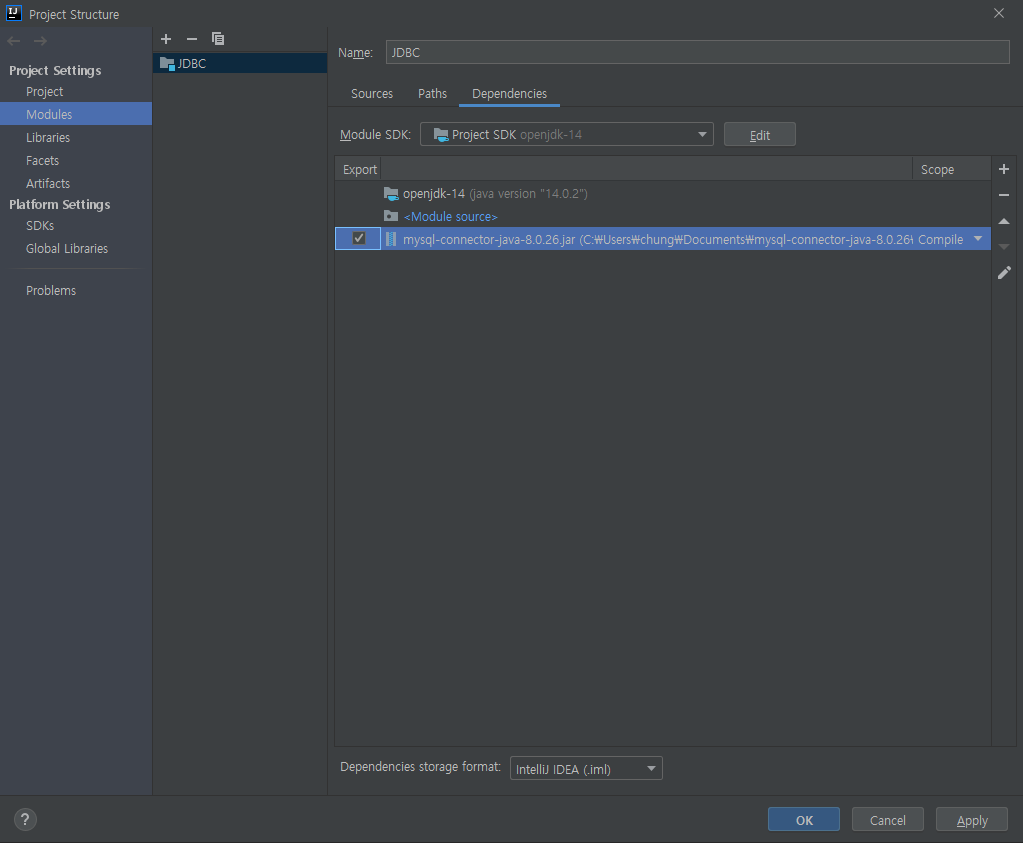The image size is (1023, 843).
Task: Remove selected module with minus icon
Action: tap(192, 39)
